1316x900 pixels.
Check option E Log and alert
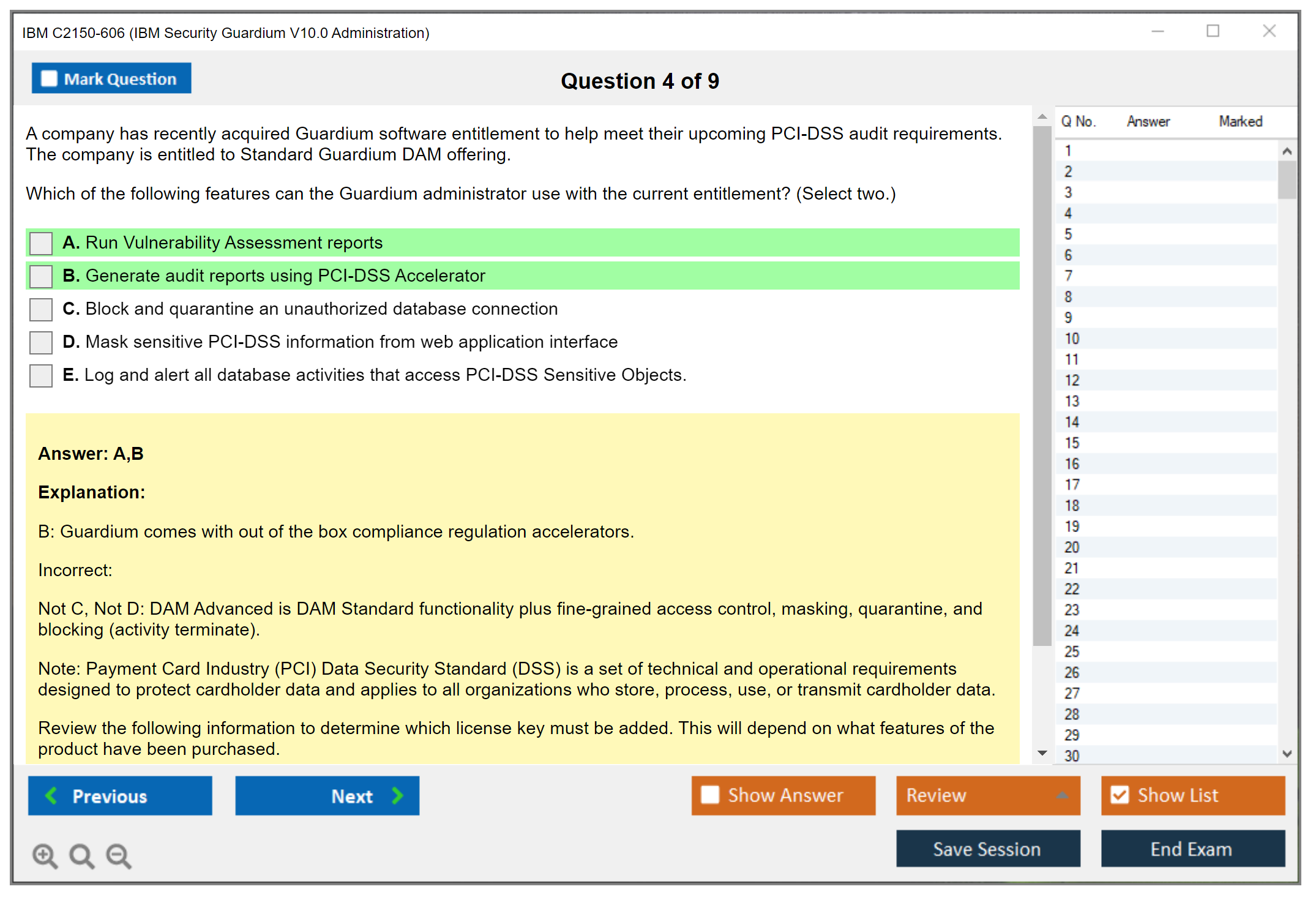41,375
